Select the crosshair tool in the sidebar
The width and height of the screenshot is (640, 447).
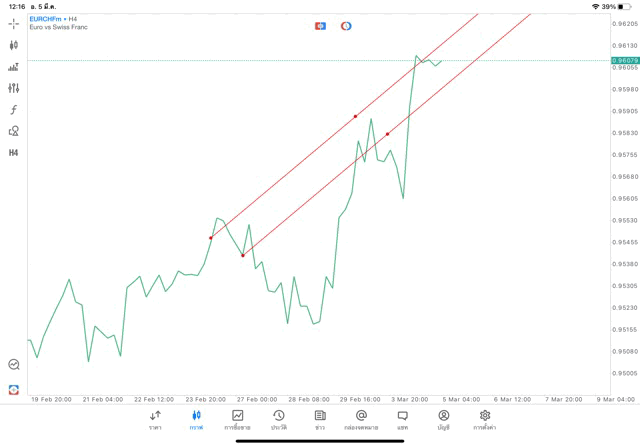pyautogui.click(x=14, y=23)
